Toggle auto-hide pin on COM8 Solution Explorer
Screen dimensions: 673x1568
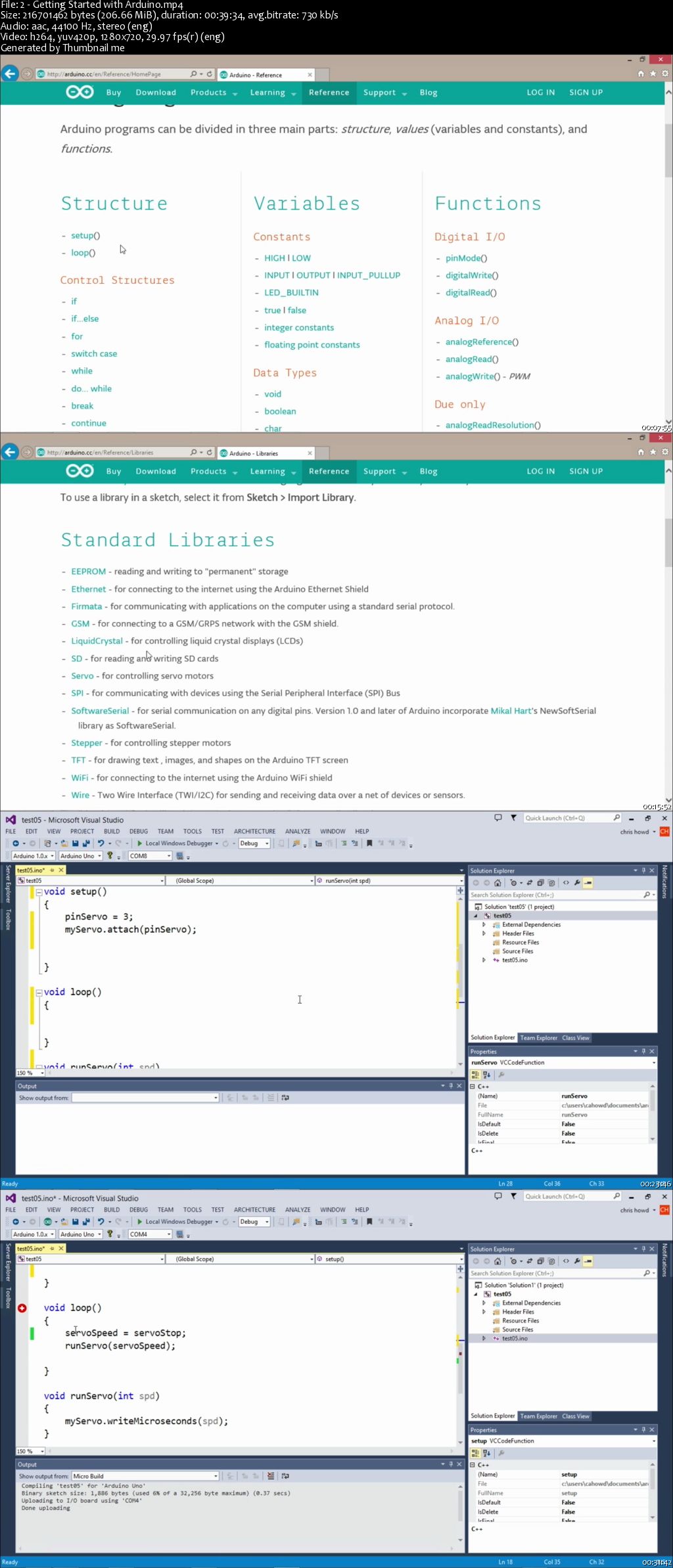(x=643, y=870)
